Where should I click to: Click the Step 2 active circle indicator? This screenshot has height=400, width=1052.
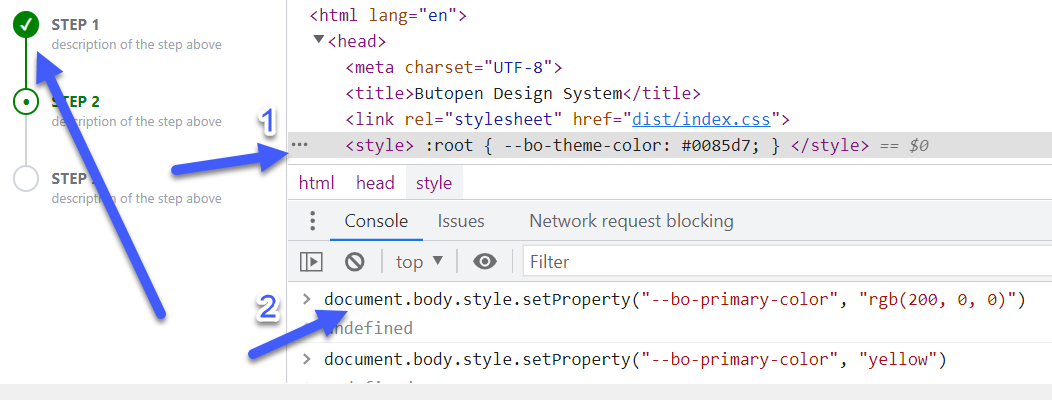[26, 101]
